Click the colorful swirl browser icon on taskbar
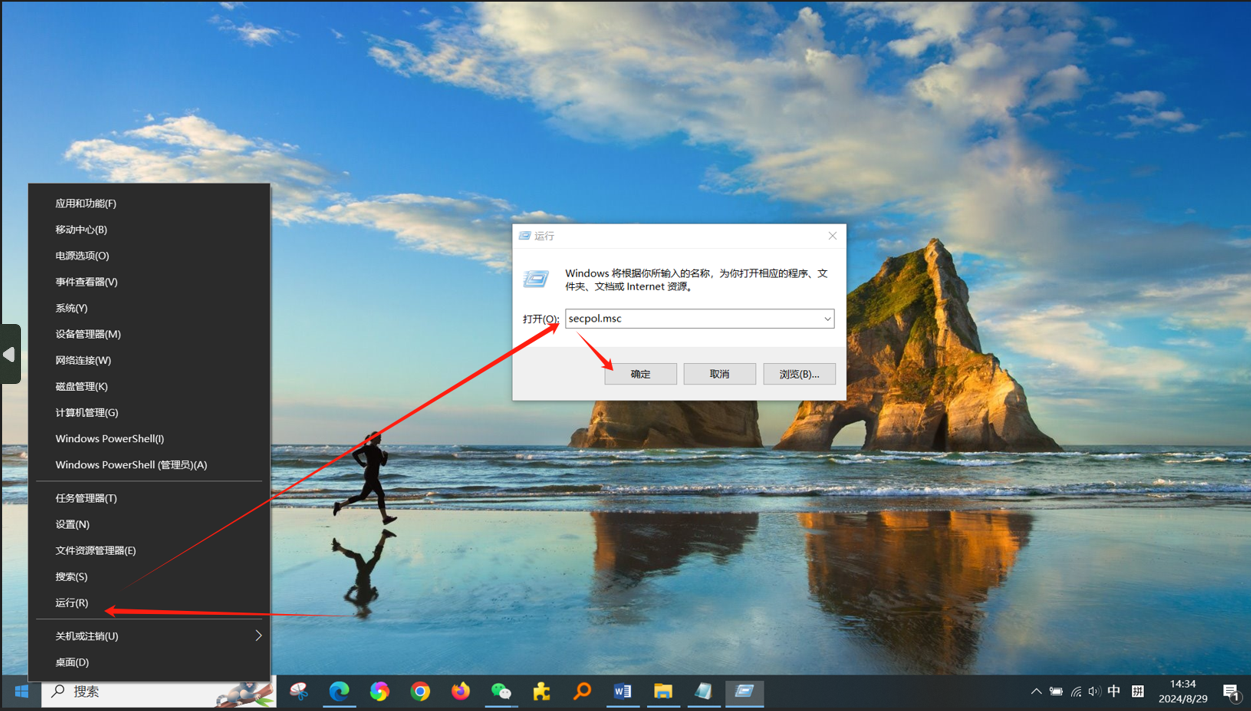 379,691
